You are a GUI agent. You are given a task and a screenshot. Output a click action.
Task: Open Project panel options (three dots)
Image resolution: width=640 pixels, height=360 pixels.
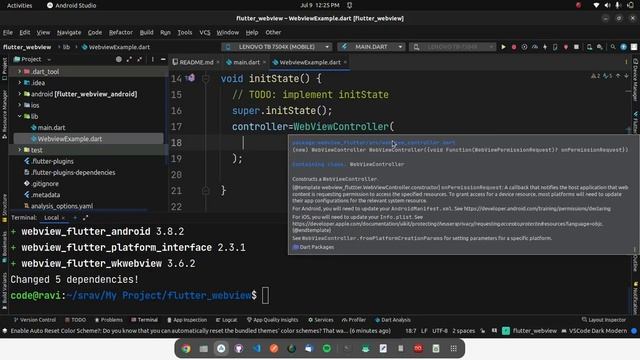pos(153,59)
